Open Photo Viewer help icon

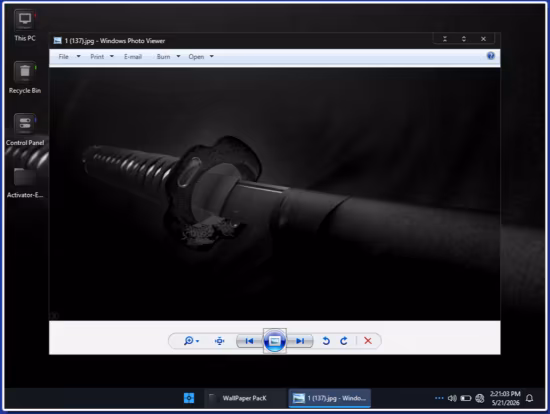[491, 56]
